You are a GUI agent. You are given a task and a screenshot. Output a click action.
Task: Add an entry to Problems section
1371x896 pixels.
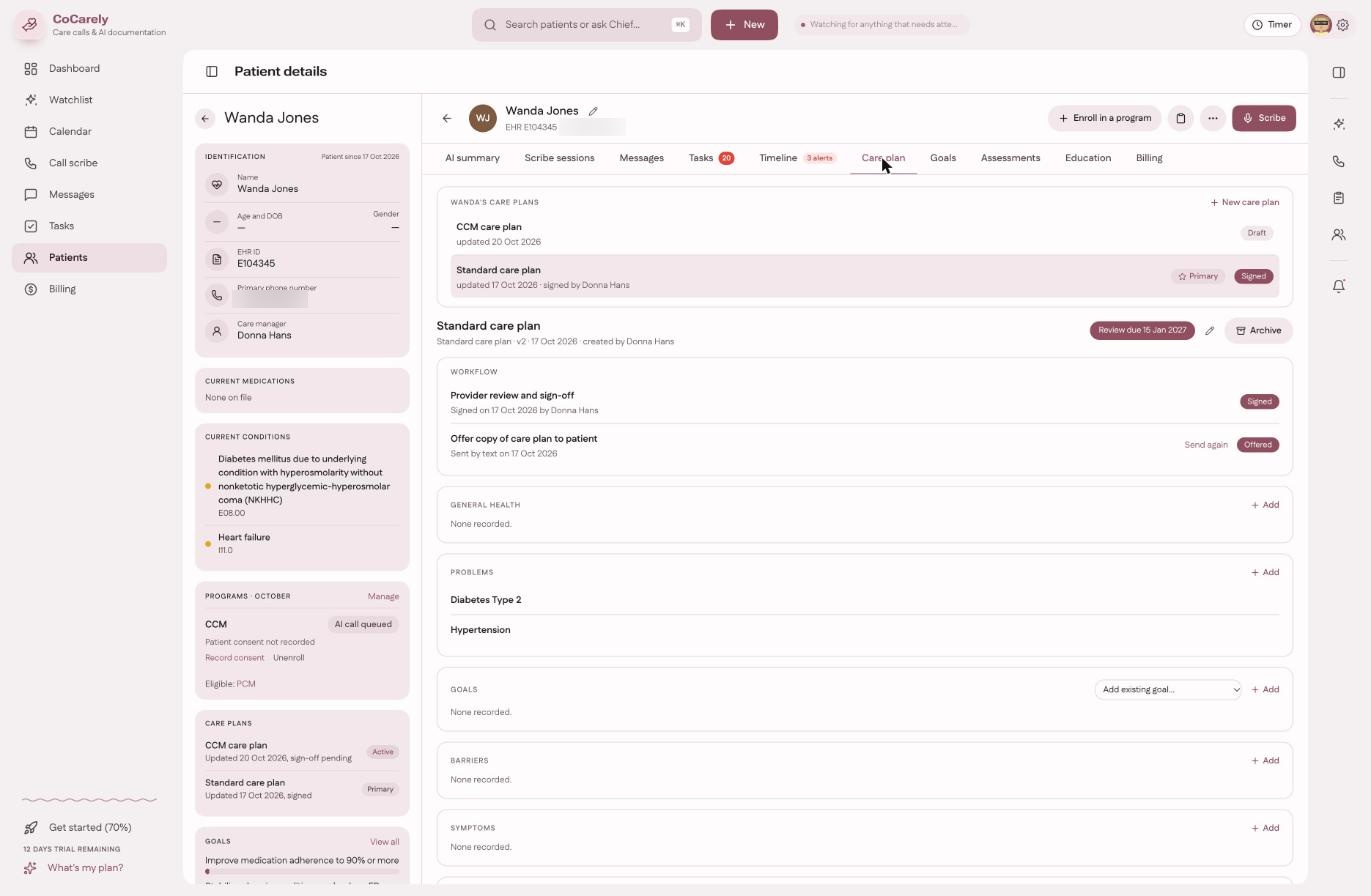(x=1265, y=573)
